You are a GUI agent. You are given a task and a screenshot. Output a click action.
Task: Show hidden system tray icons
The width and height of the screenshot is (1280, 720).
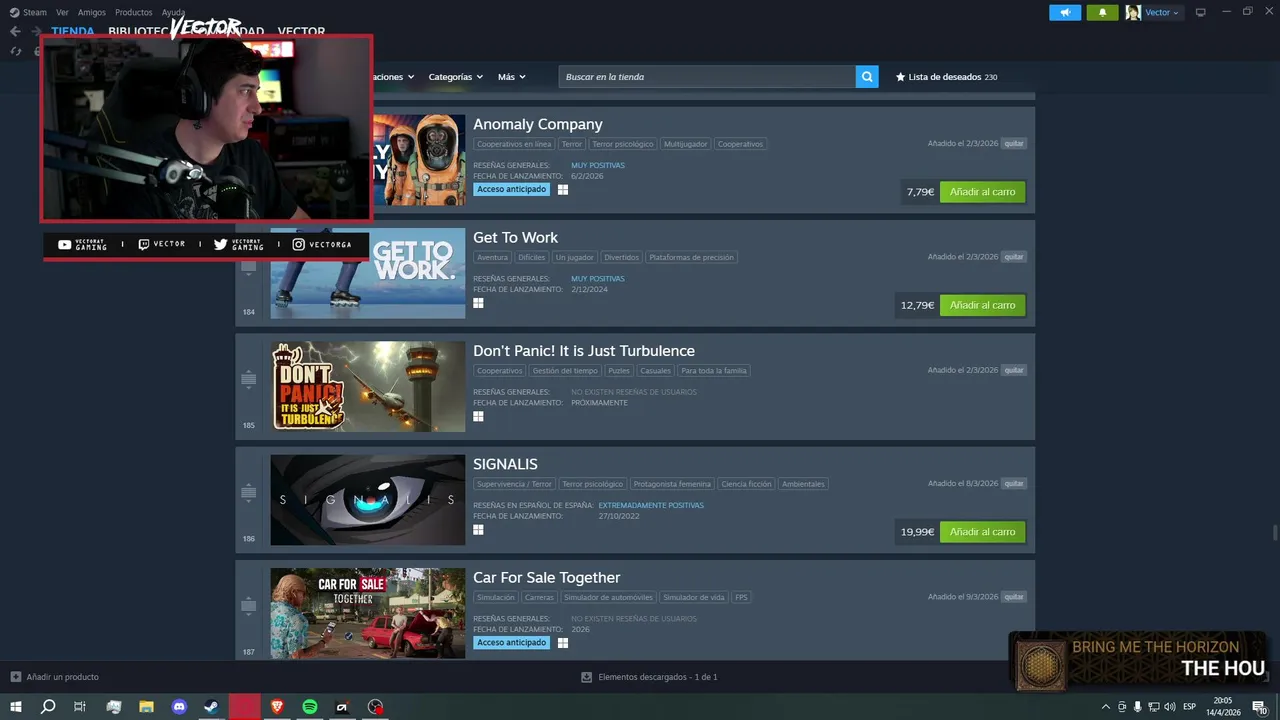tap(1105, 707)
